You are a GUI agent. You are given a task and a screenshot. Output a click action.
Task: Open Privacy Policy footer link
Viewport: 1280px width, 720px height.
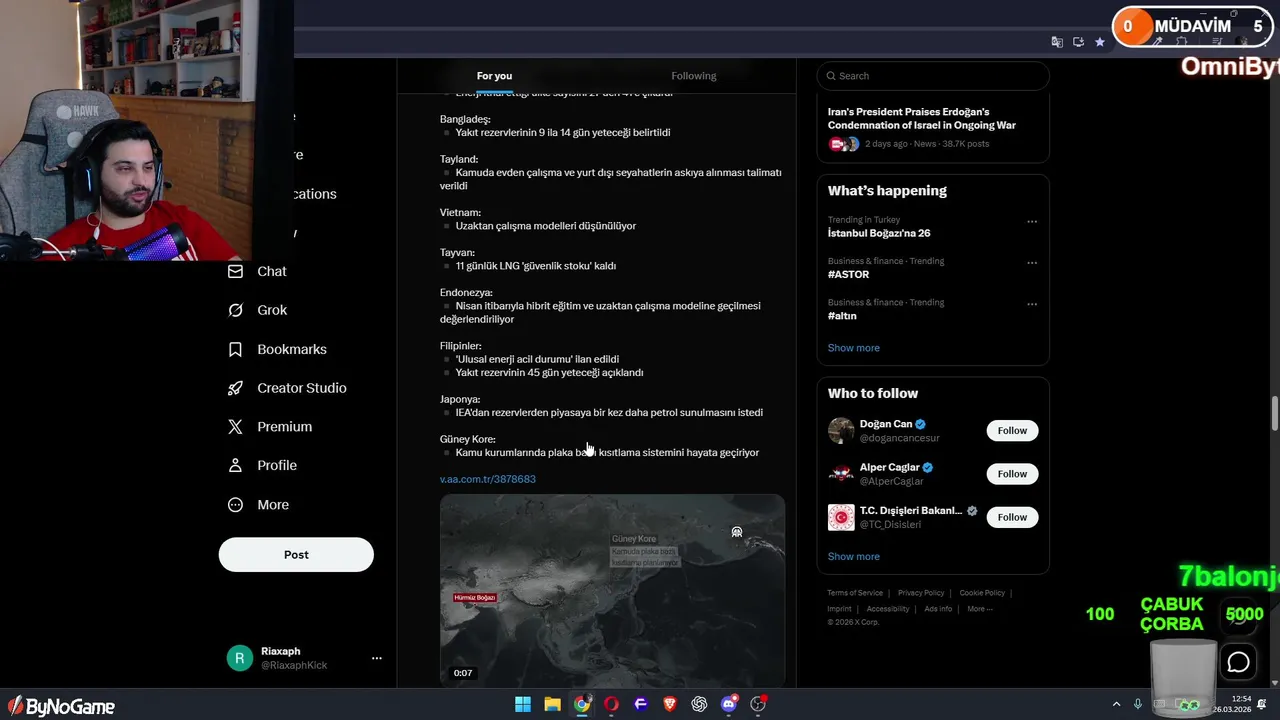921,593
